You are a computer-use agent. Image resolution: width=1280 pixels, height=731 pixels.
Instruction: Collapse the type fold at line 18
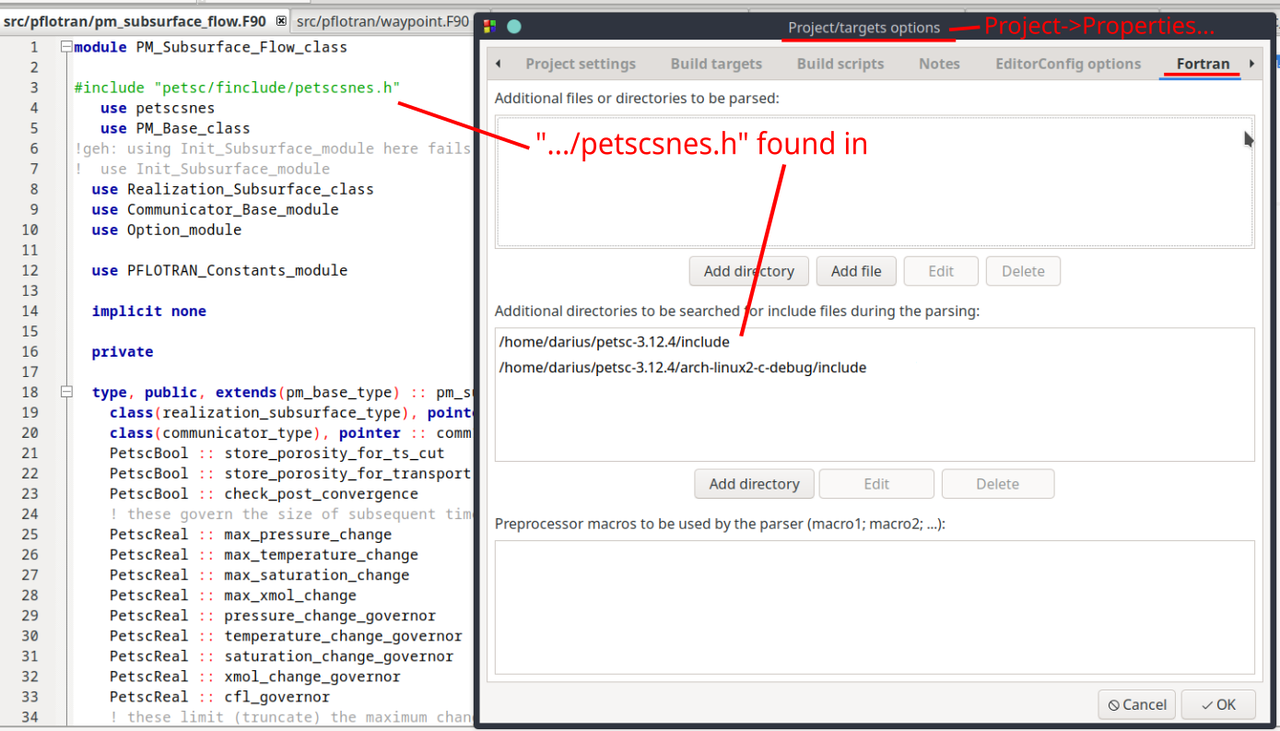coord(66,392)
